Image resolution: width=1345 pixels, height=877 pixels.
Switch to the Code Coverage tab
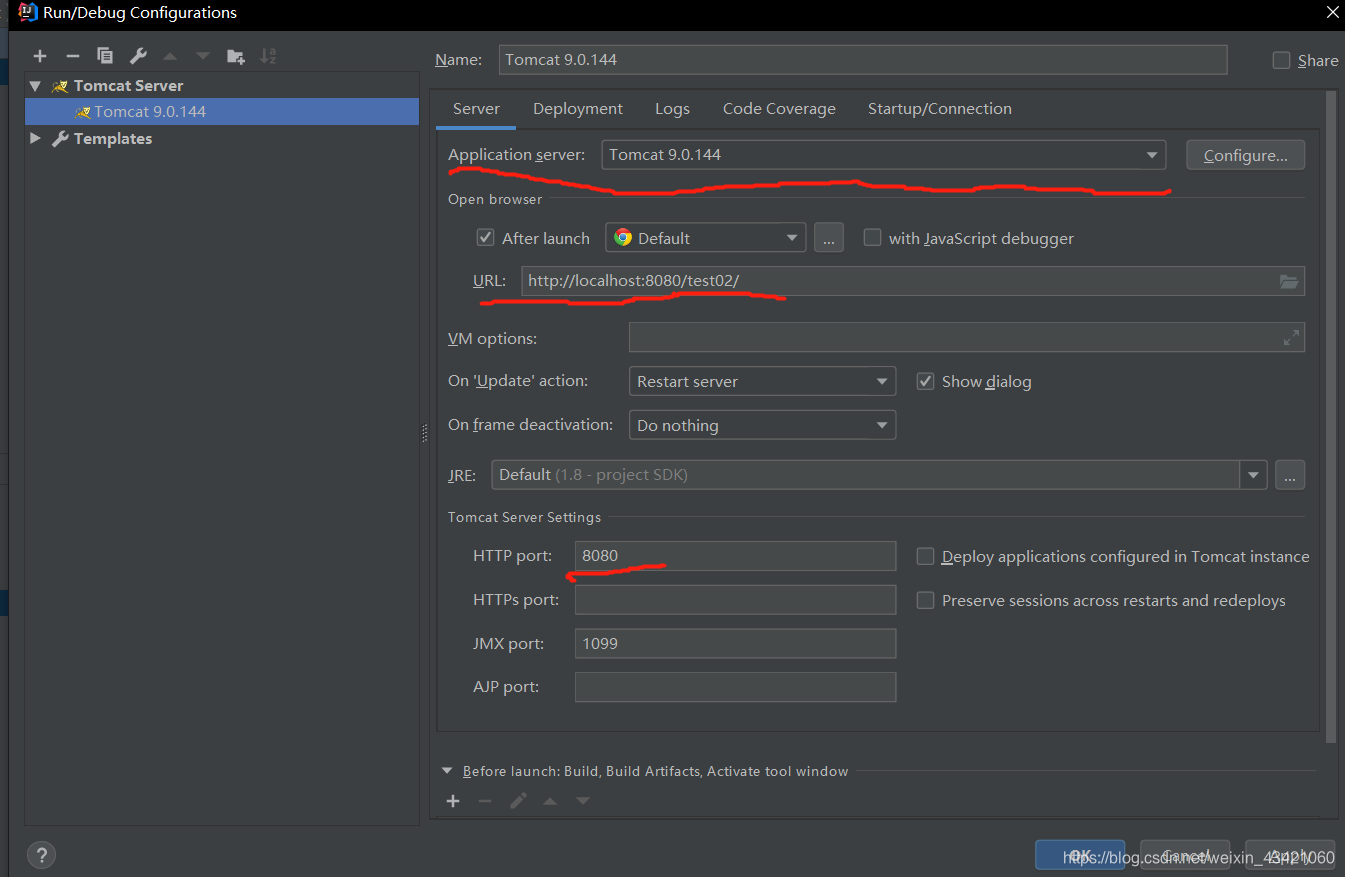(779, 109)
